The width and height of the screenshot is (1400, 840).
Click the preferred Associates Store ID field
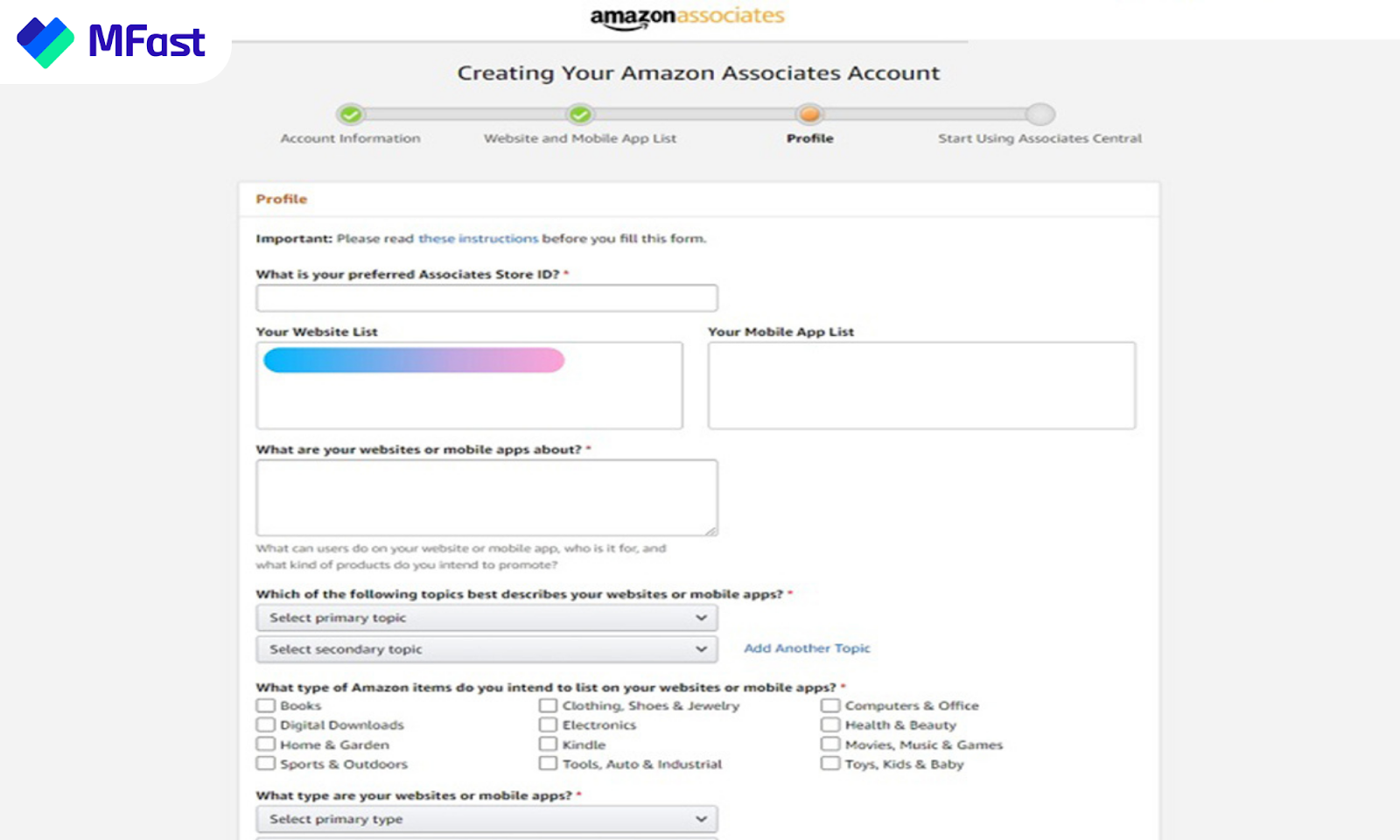tap(486, 298)
